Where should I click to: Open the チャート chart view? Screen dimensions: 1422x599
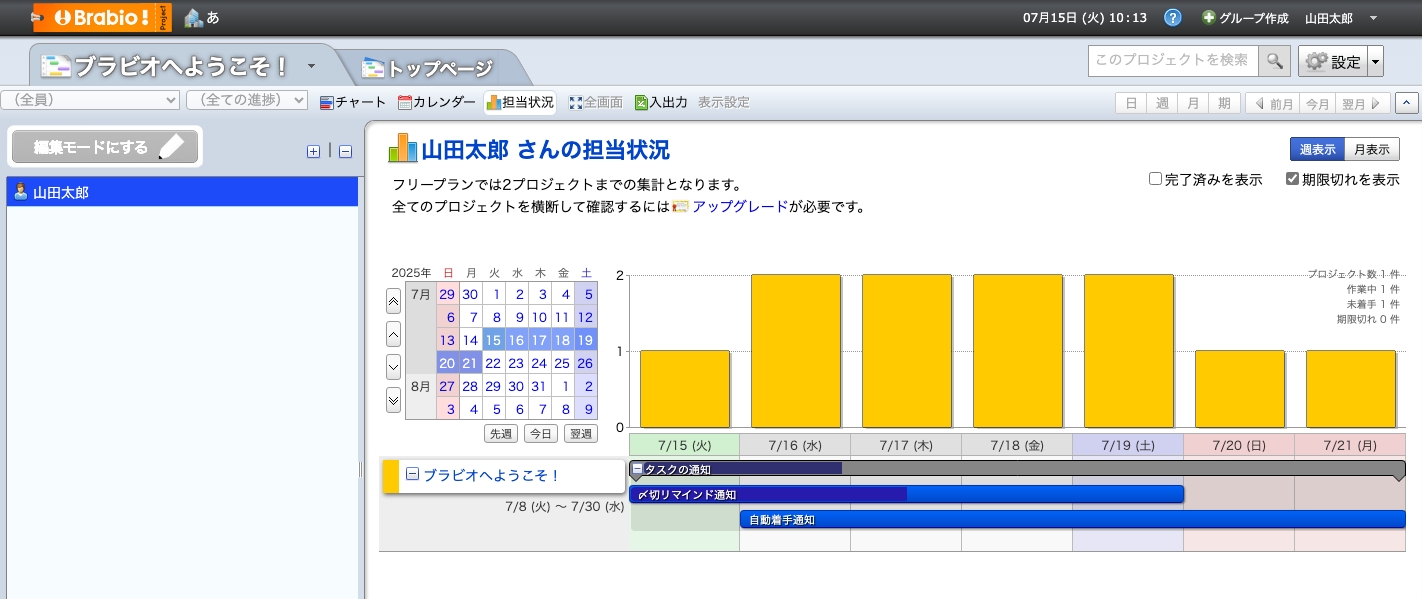[x=353, y=102]
